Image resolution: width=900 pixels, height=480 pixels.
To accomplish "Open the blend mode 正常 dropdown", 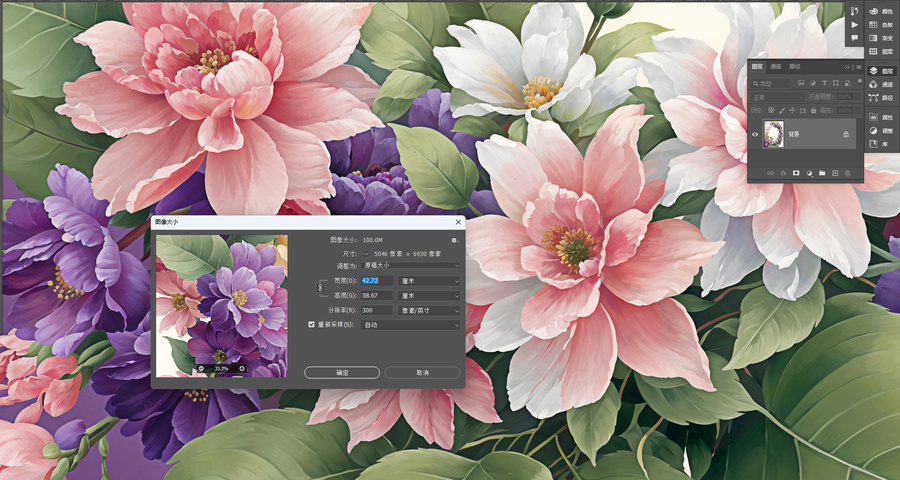I will coord(777,97).
